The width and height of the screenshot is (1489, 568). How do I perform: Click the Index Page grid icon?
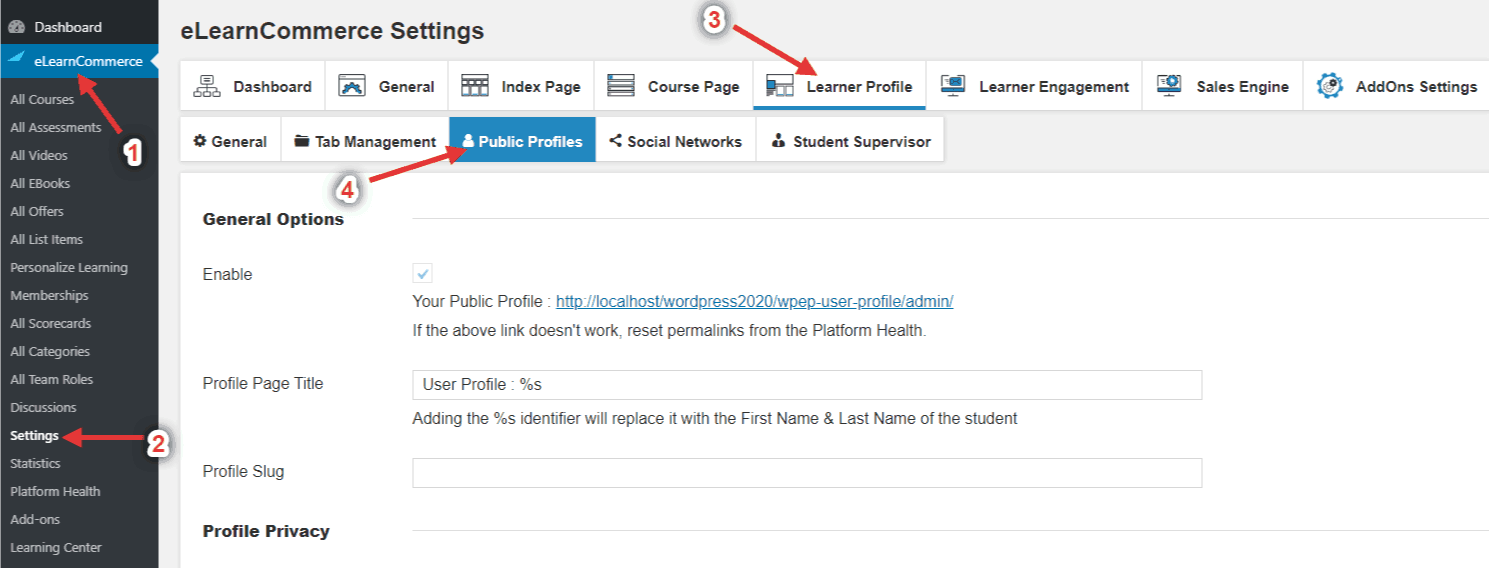point(474,86)
